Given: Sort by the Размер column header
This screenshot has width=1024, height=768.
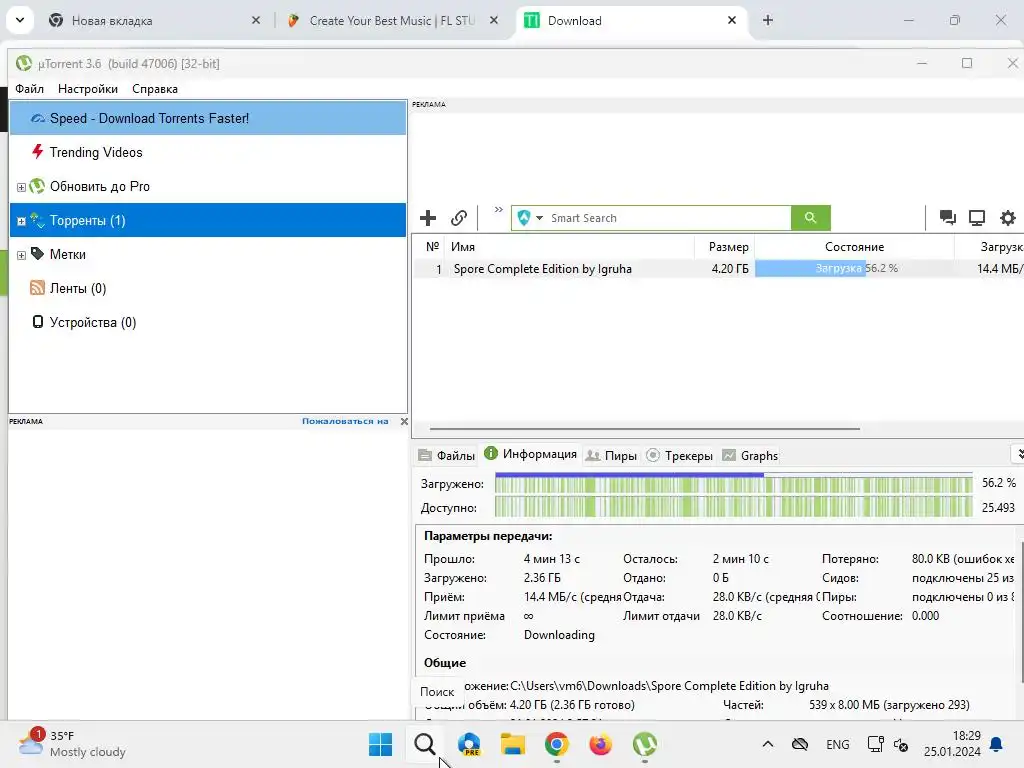Looking at the screenshot, I should click(x=724, y=247).
